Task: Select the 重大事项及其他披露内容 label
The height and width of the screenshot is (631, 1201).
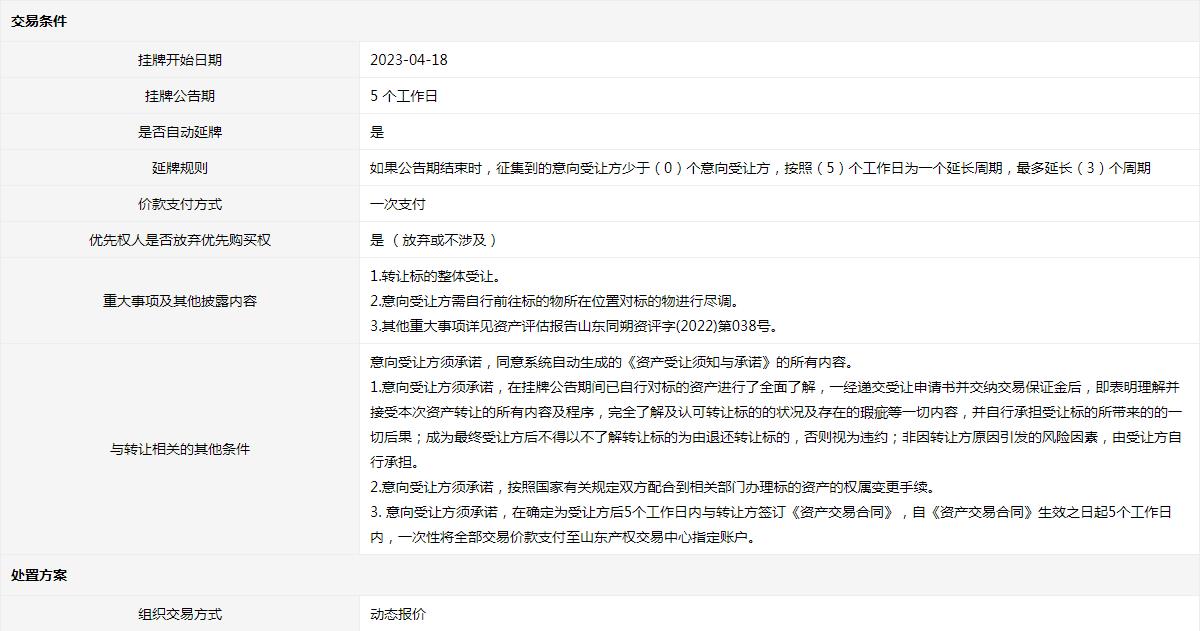Action: tap(180, 301)
